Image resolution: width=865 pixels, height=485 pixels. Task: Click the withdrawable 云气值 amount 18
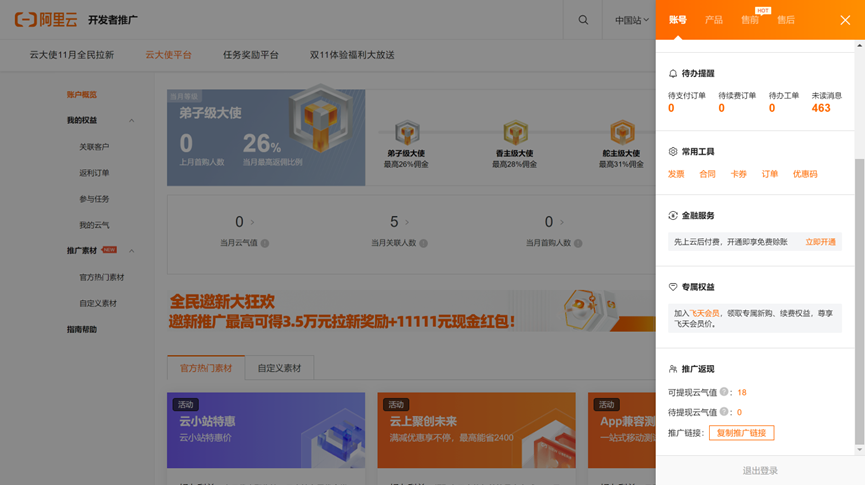coord(742,392)
